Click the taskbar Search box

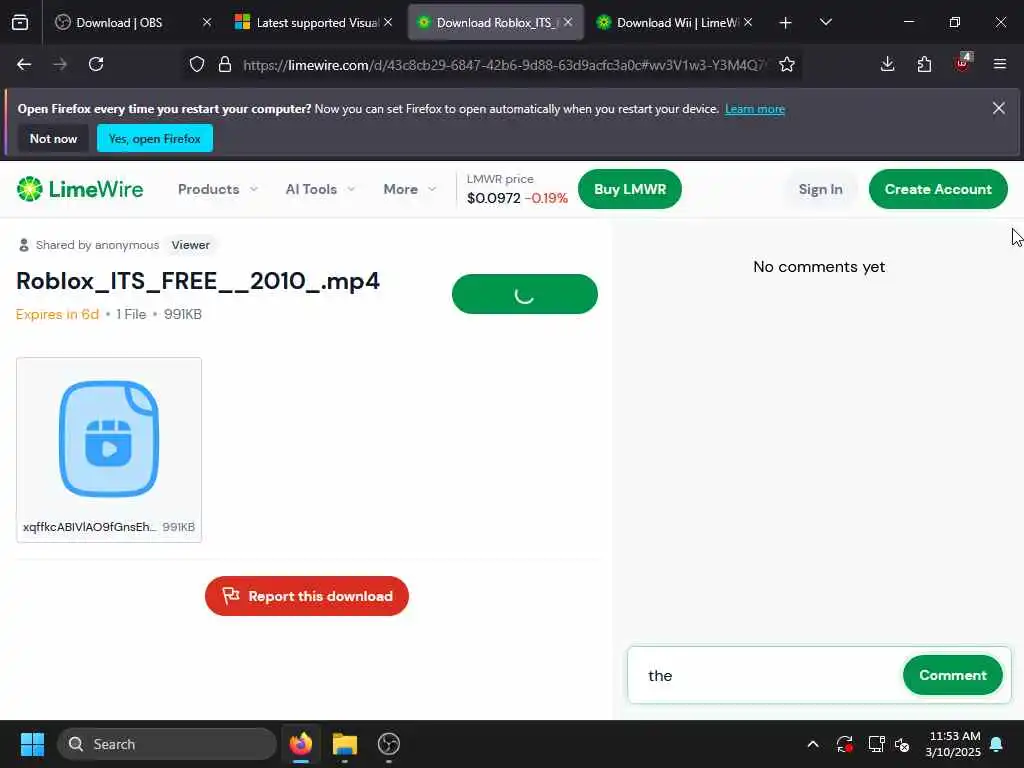click(167, 744)
